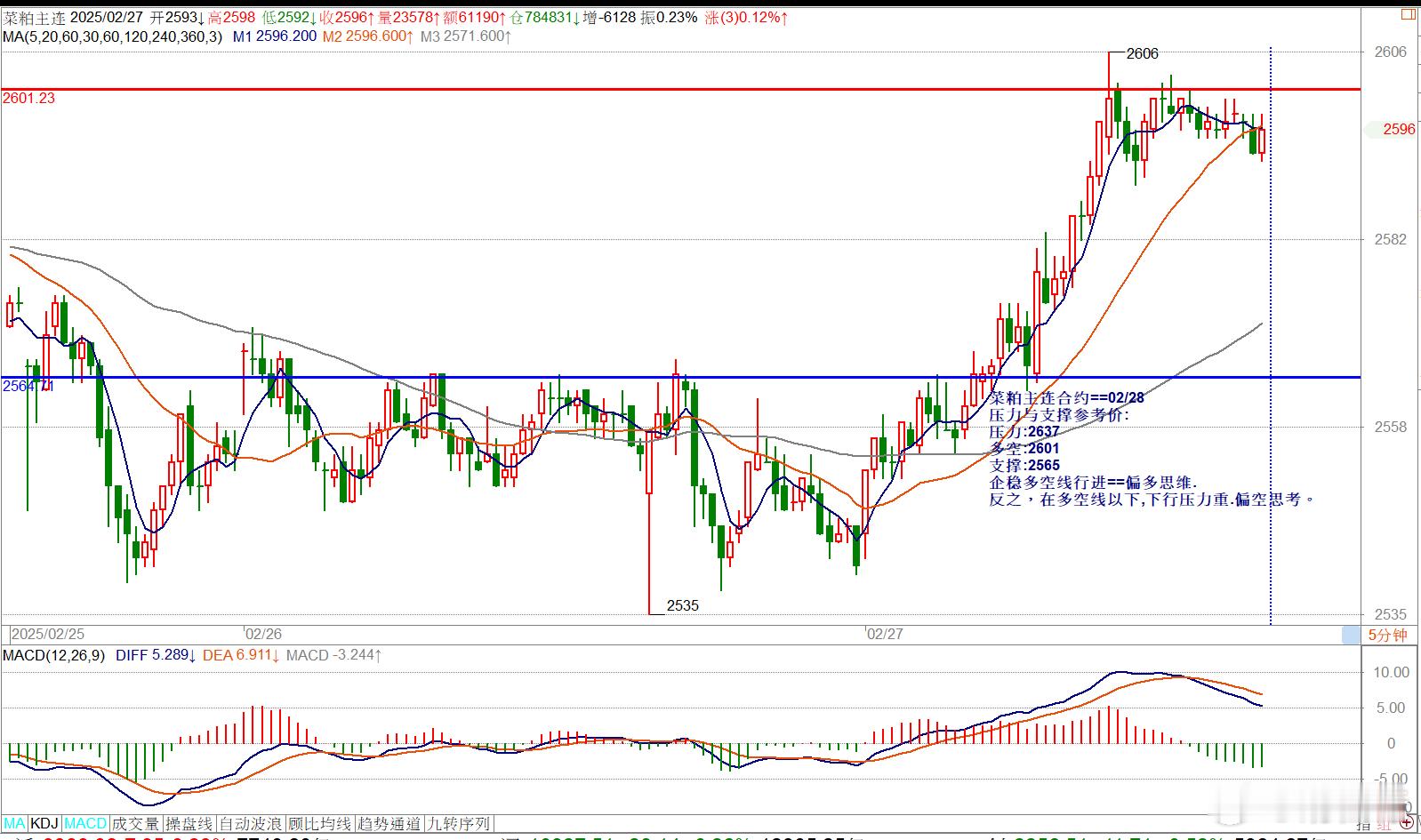
Task: Open the 趋势通道 indicator tab
Action: [389, 824]
